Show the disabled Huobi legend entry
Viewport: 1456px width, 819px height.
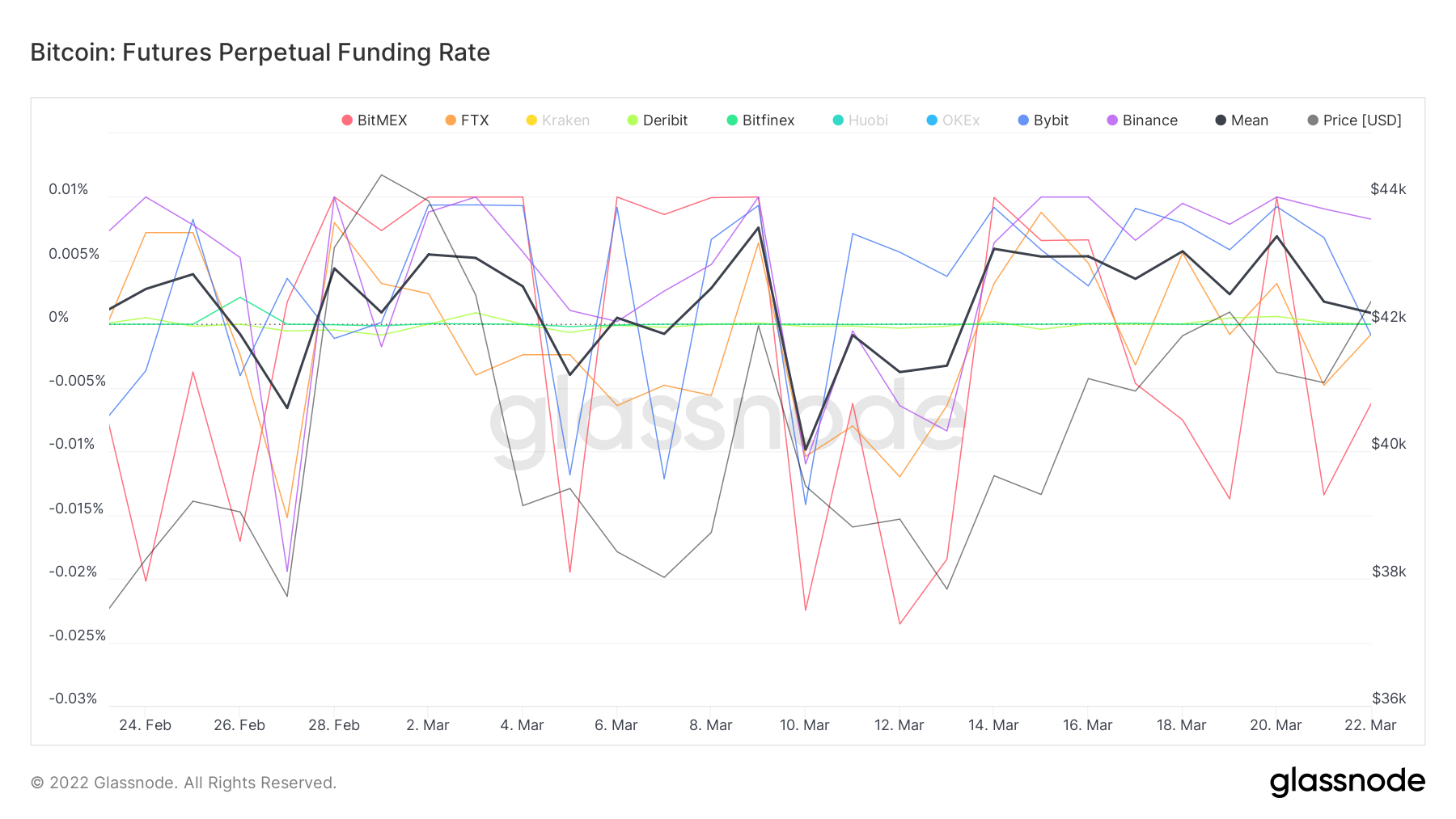[867, 120]
